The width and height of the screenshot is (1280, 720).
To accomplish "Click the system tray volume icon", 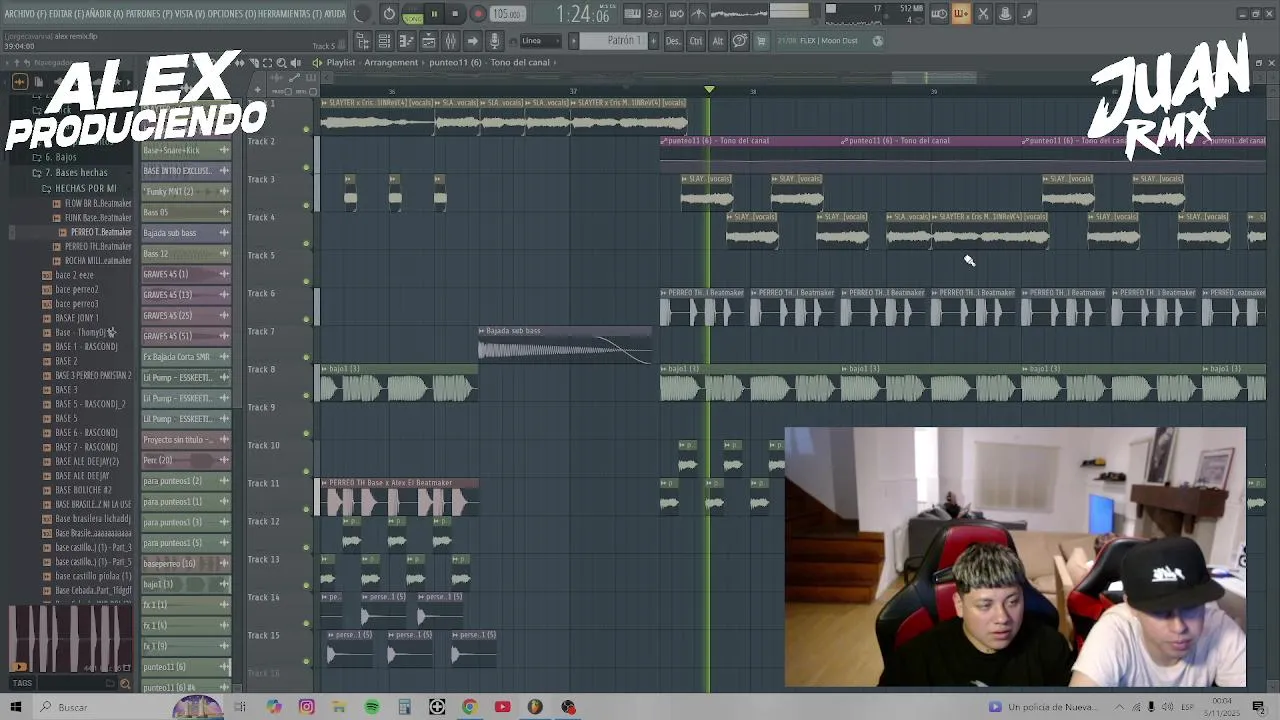I will click(x=1166, y=707).
